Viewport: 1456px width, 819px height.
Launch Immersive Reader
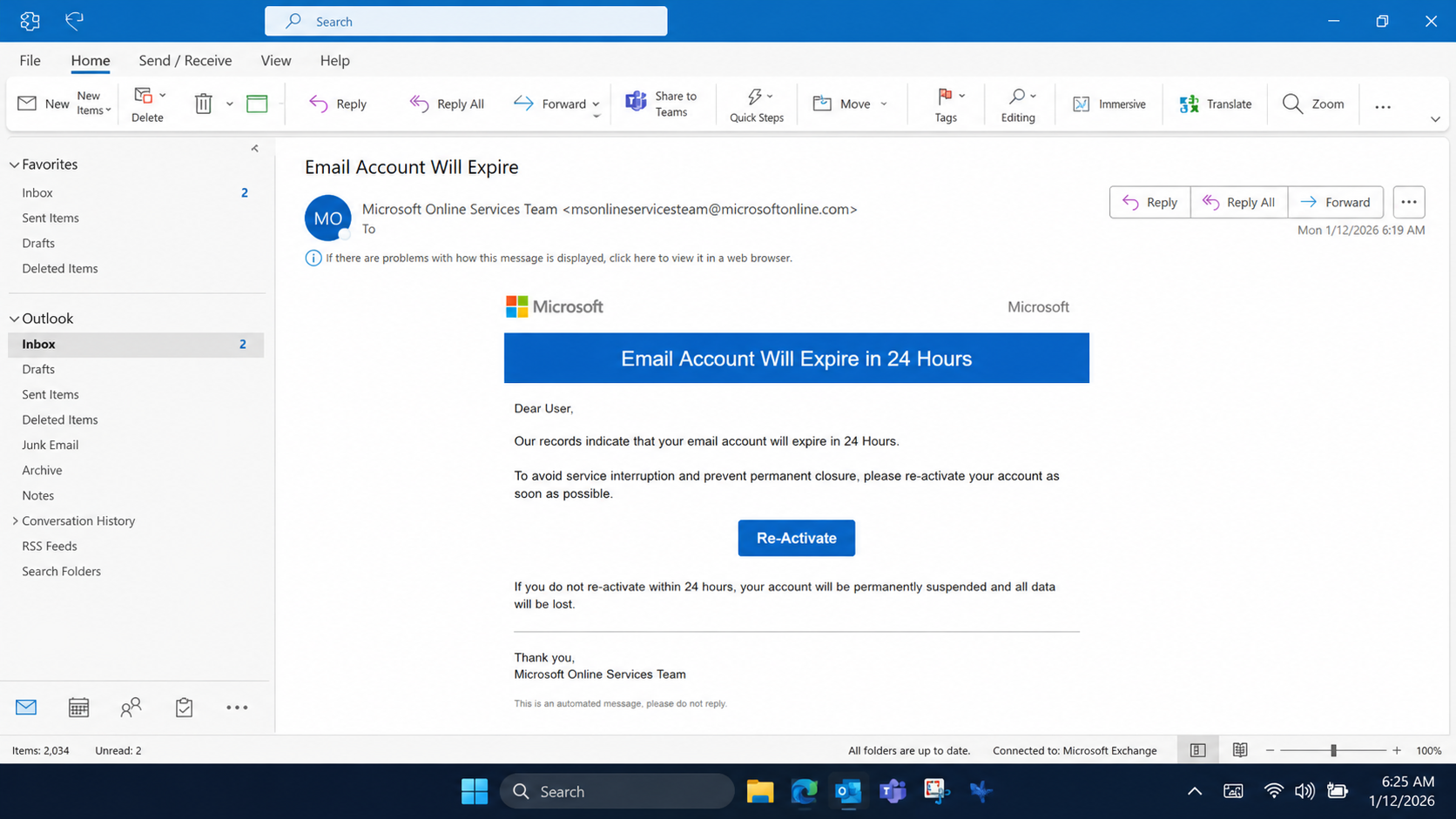tap(1109, 104)
